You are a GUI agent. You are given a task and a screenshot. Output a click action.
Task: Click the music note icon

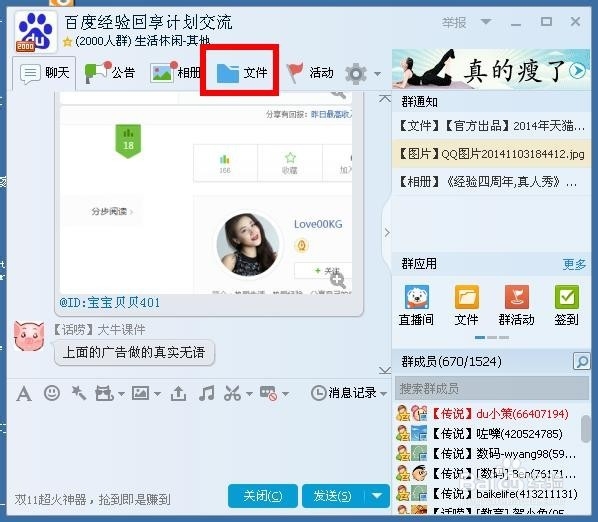pos(206,393)
